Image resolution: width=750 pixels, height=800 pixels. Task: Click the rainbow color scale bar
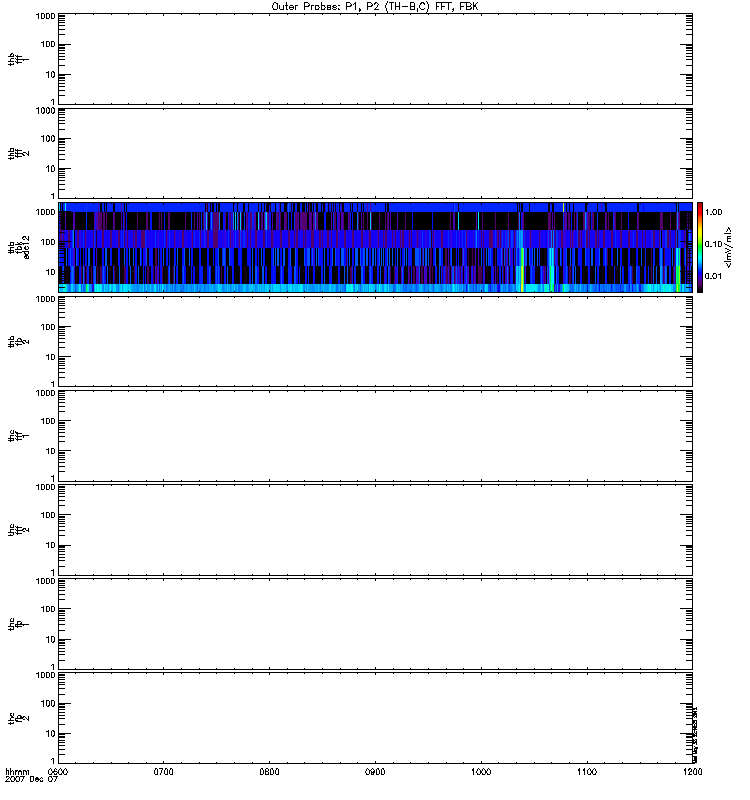[x=700, y=247]
